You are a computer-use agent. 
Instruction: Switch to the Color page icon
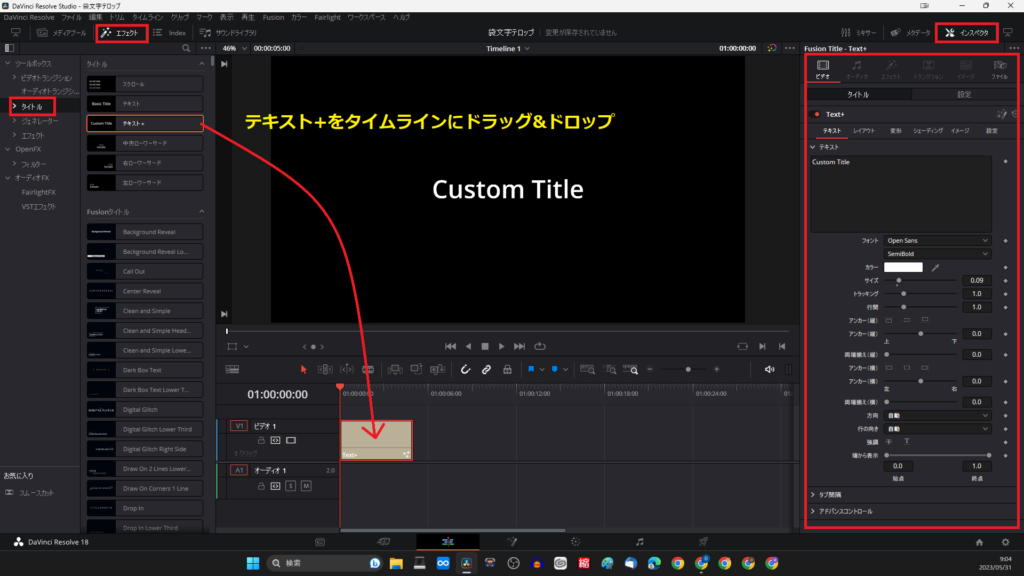pyautogui.click(x=575, y=542)
